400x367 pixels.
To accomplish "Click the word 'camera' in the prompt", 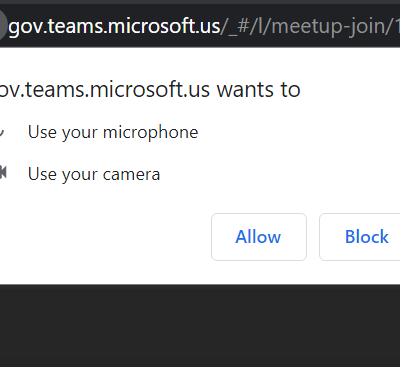I will (x=131, y=174).
